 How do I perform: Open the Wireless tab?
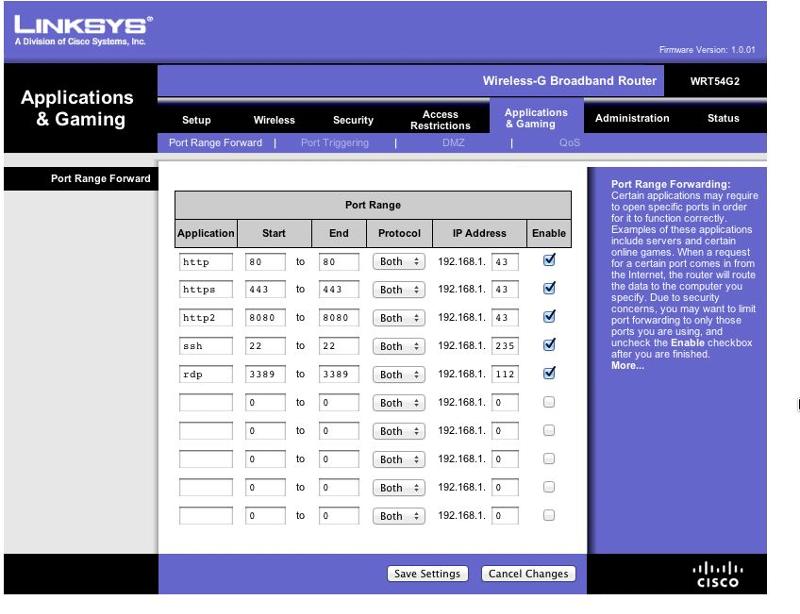click(274, 120)
